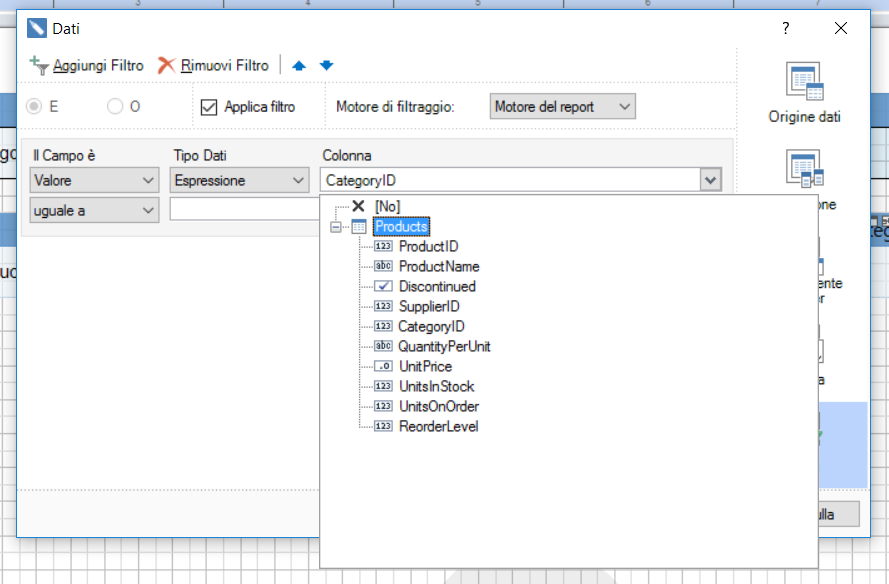Choose ProductID column

(429, 246)
